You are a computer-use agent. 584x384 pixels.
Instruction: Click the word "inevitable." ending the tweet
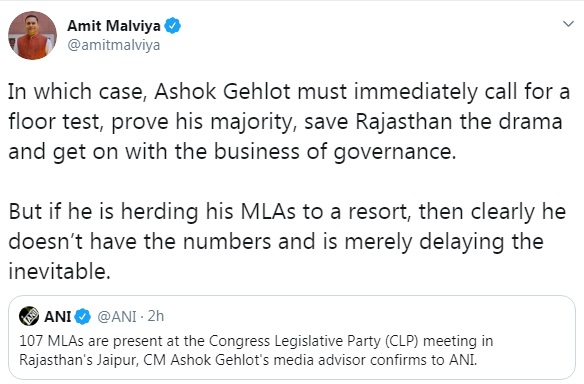pyautogui.click(x=60, y=271)
